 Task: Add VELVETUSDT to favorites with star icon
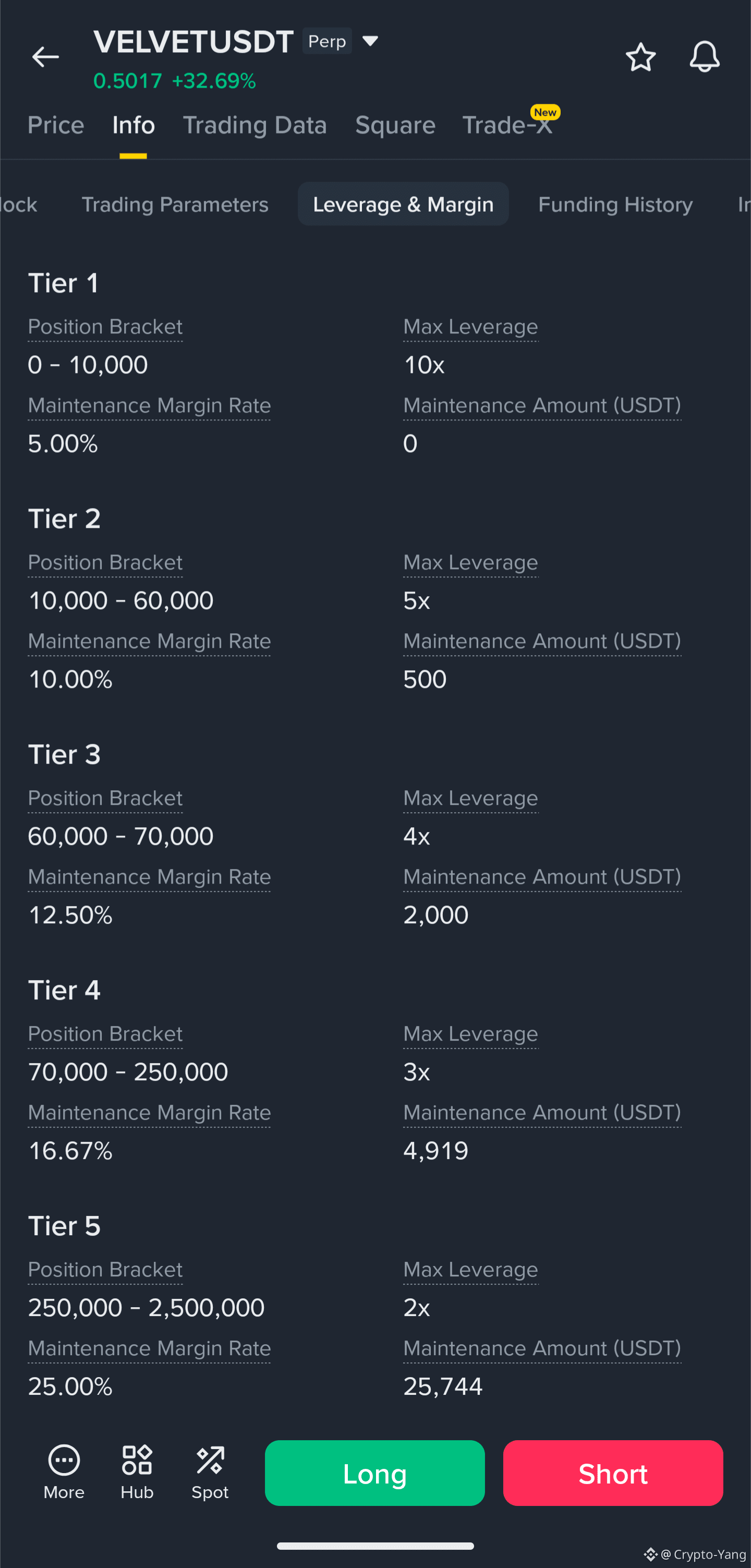[640, 57]
